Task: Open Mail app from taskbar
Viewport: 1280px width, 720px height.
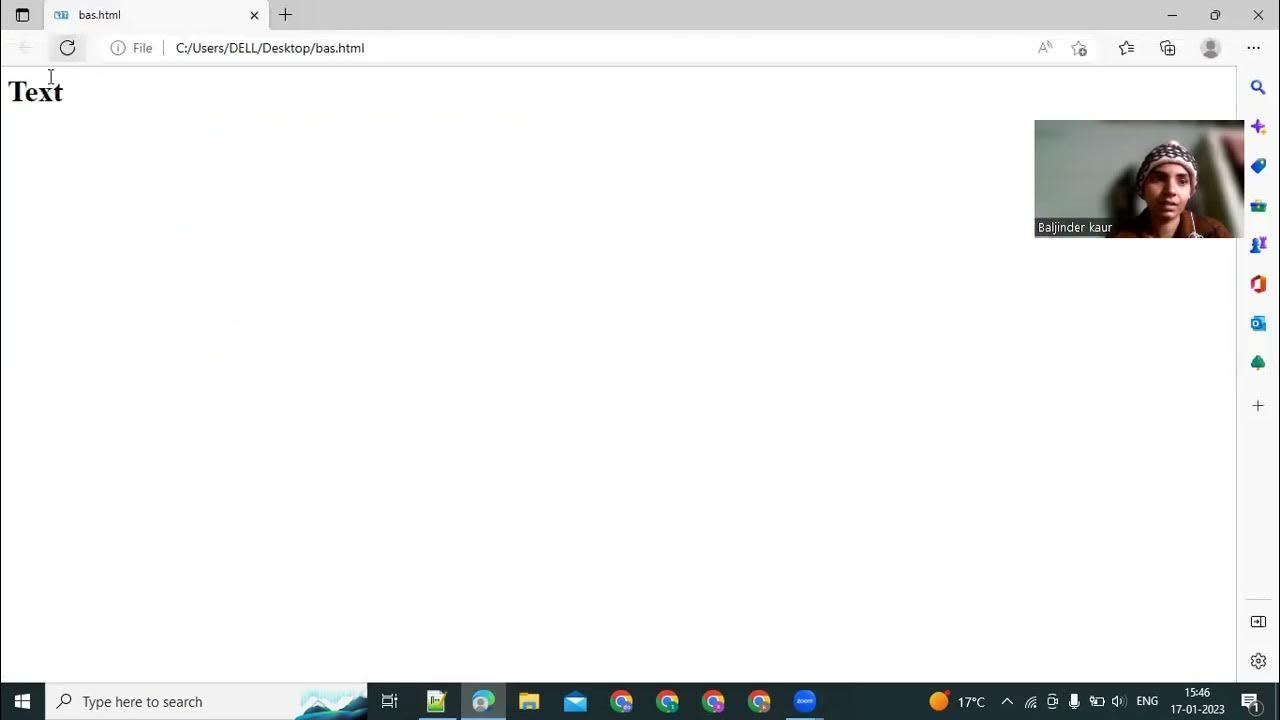Action: click(x=575, y=701)
